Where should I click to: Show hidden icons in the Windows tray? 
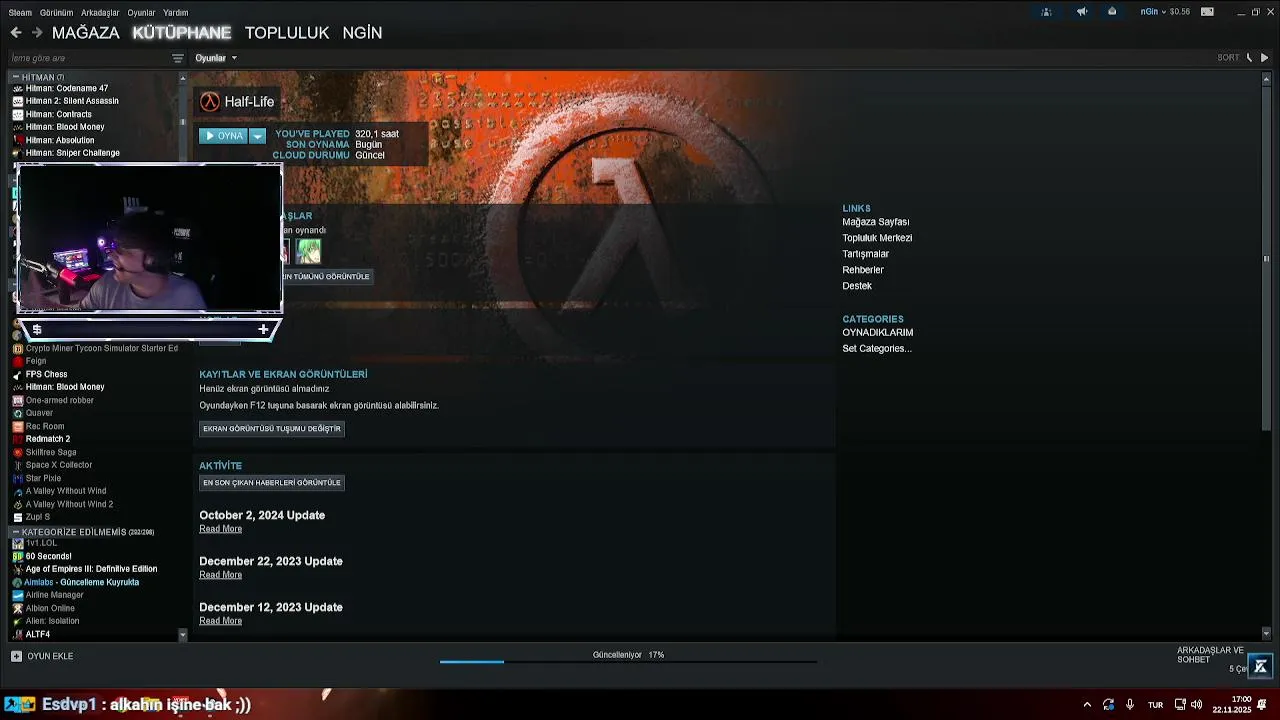tap(1087, 704)
